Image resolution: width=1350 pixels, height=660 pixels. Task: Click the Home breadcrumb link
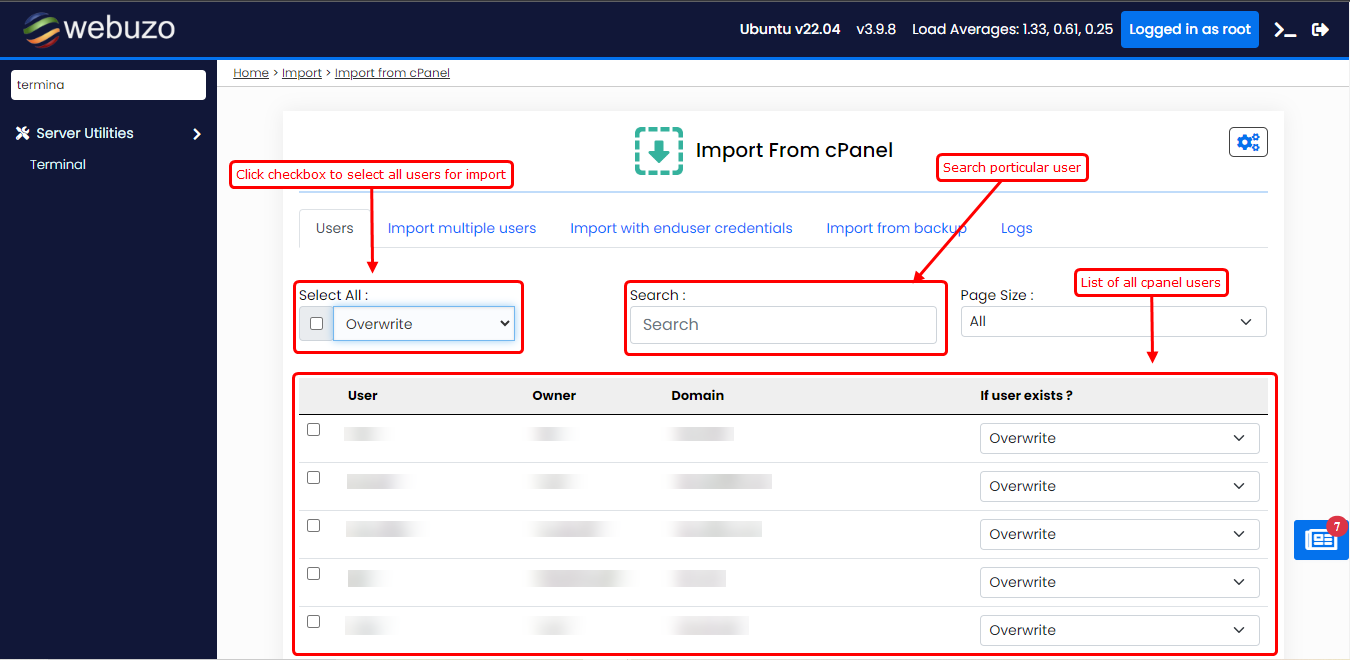click(251, 73)
